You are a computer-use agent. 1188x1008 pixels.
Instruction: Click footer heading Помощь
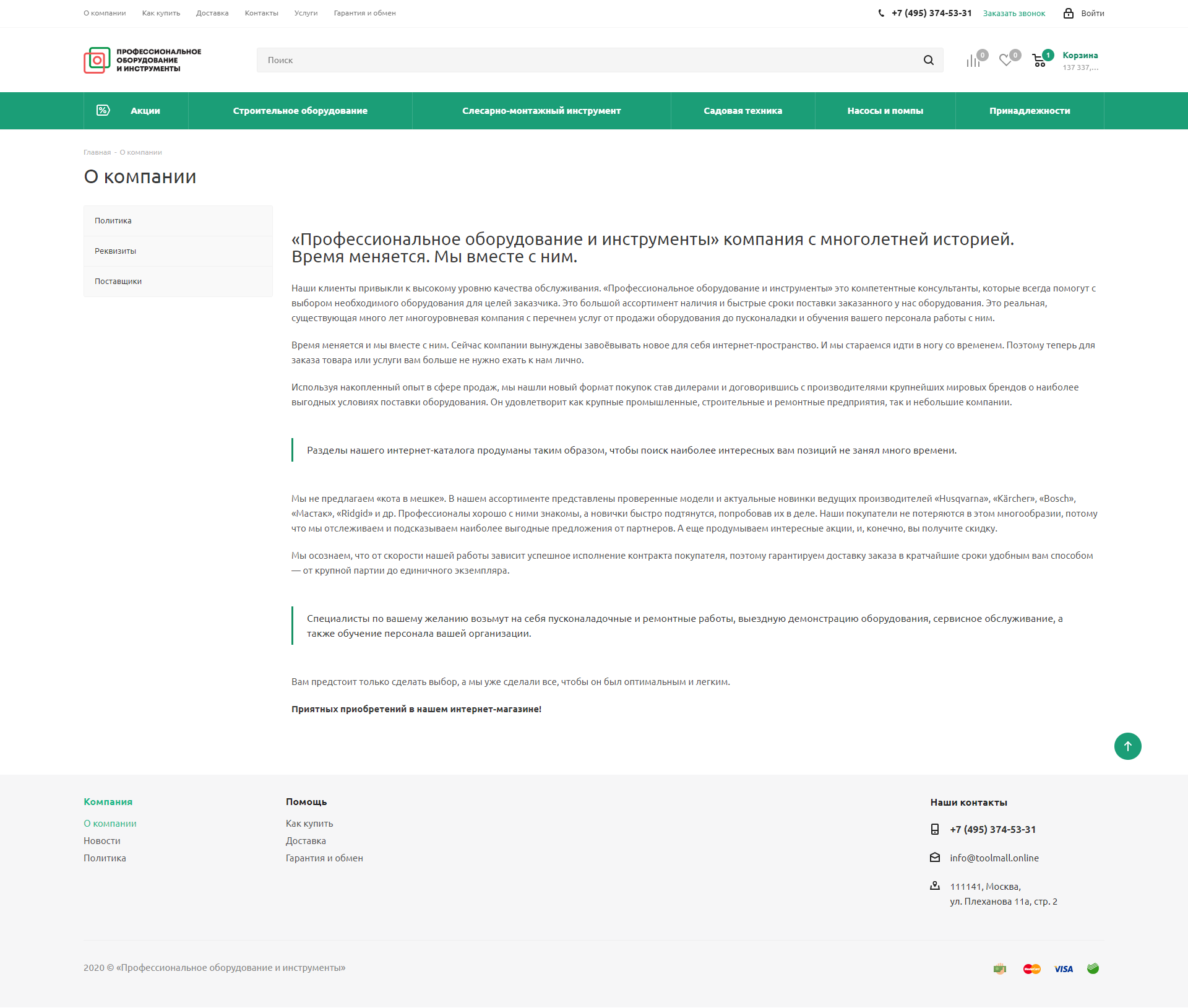point(306,801)
